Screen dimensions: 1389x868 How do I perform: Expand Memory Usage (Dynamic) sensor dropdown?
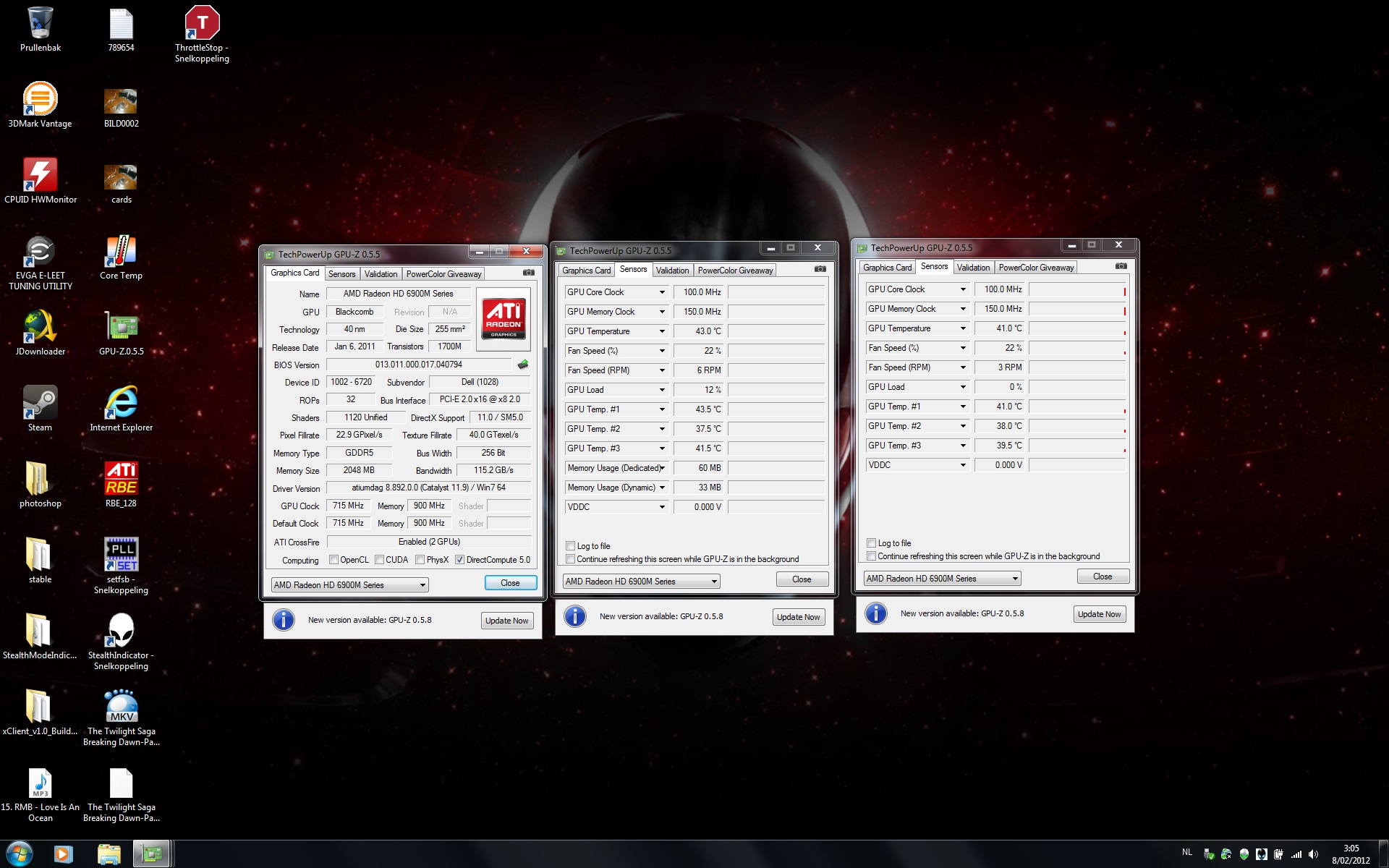point(661,488)
